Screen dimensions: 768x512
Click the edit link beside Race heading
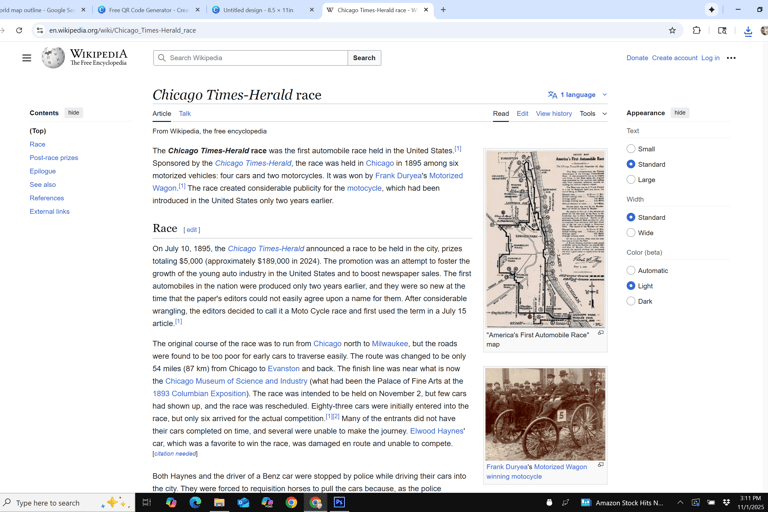pos(192,230)
